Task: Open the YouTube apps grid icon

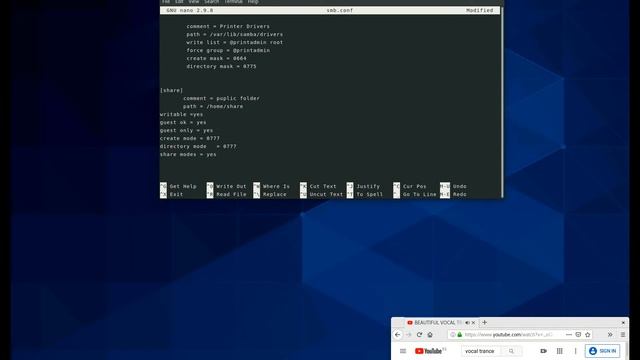Action: tap(560, 351)
